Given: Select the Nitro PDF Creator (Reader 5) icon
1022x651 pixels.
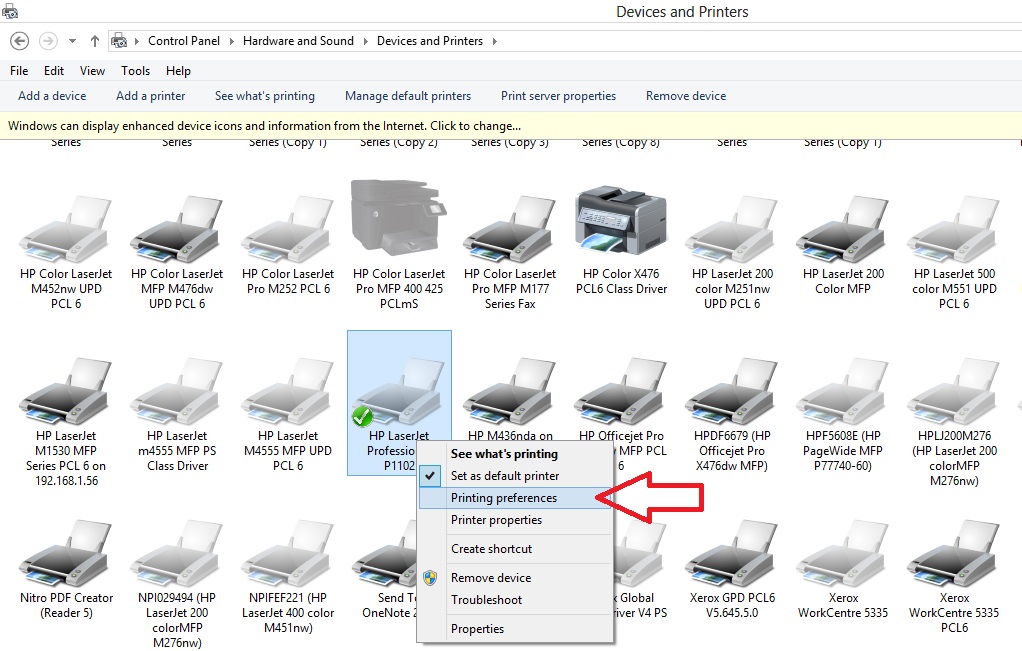Looking at the screenshot, I should tap(66, 554).
